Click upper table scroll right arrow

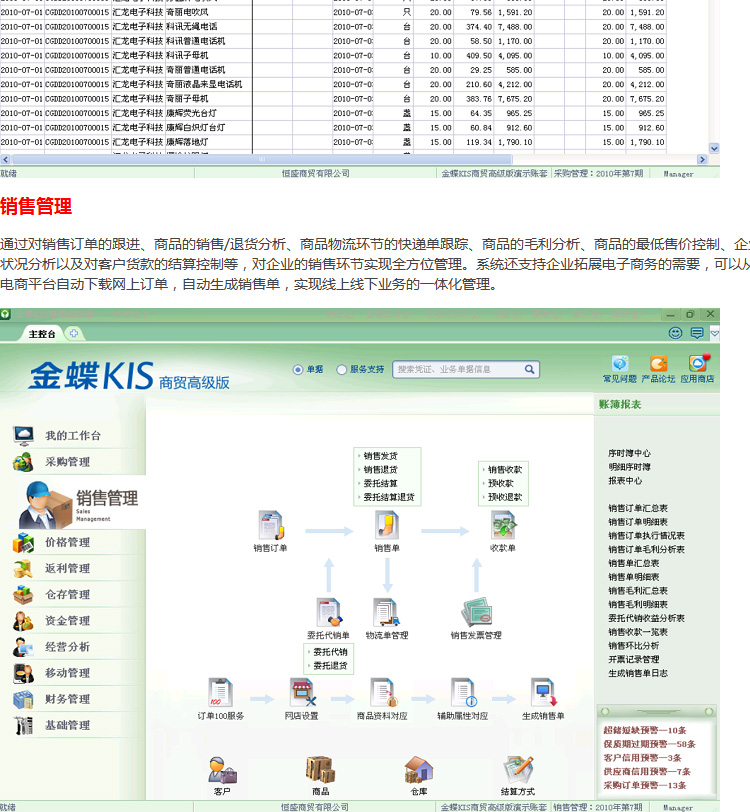(x=702, y=160)
